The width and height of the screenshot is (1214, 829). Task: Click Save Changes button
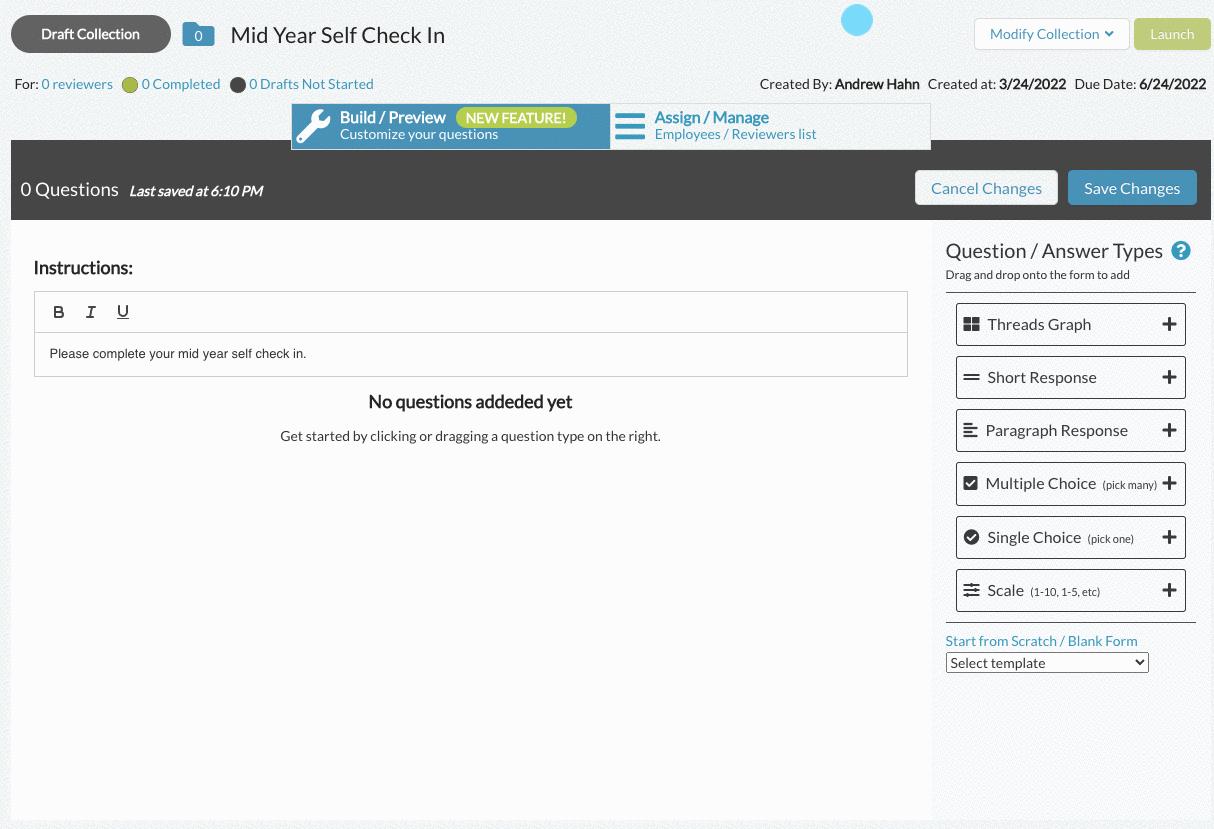click(1132, 188)
